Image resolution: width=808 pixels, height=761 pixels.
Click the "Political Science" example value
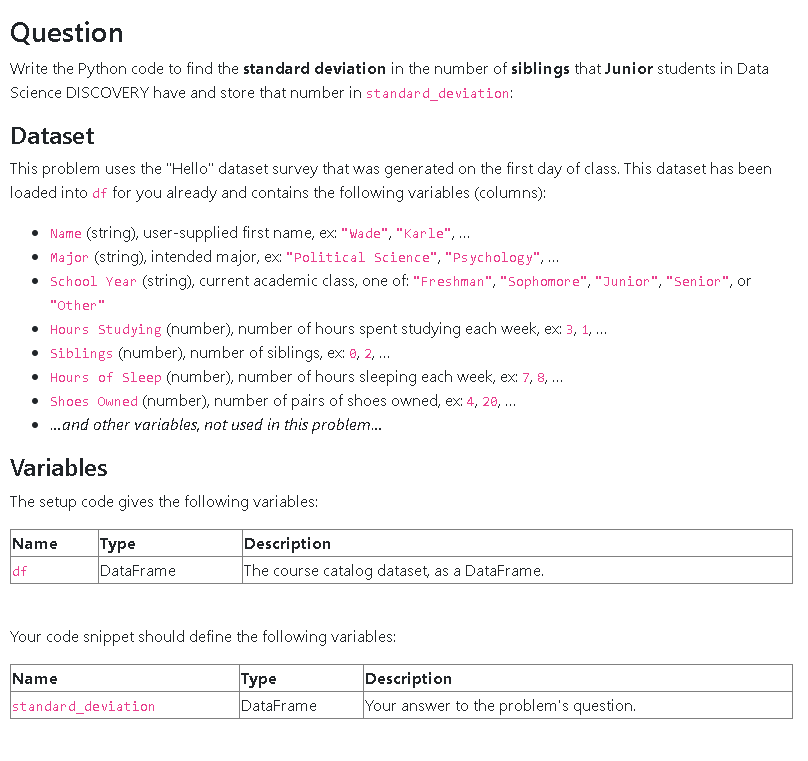click(x=362, y=258)
